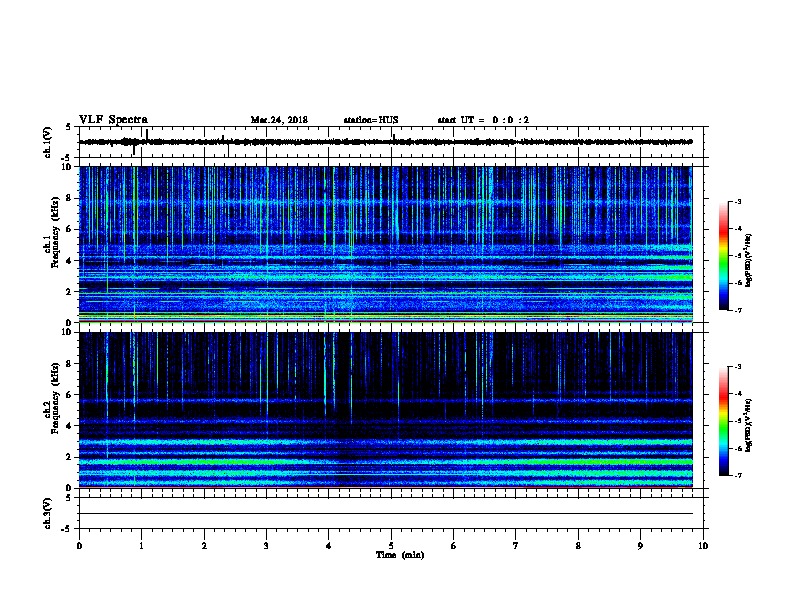Click the ch.2 spectrogram "2" kHz tick label
Image resolution: width=792 pixels, height=612 pixels.
pos(71,457)
